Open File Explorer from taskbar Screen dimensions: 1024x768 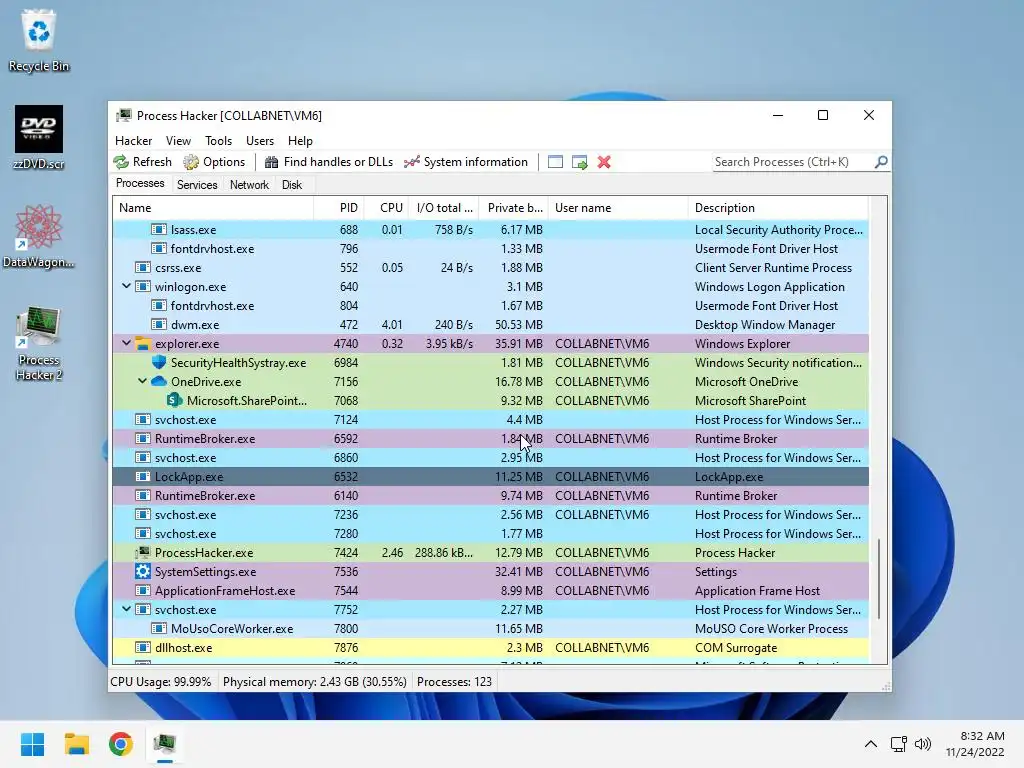(x=76, y=744)
